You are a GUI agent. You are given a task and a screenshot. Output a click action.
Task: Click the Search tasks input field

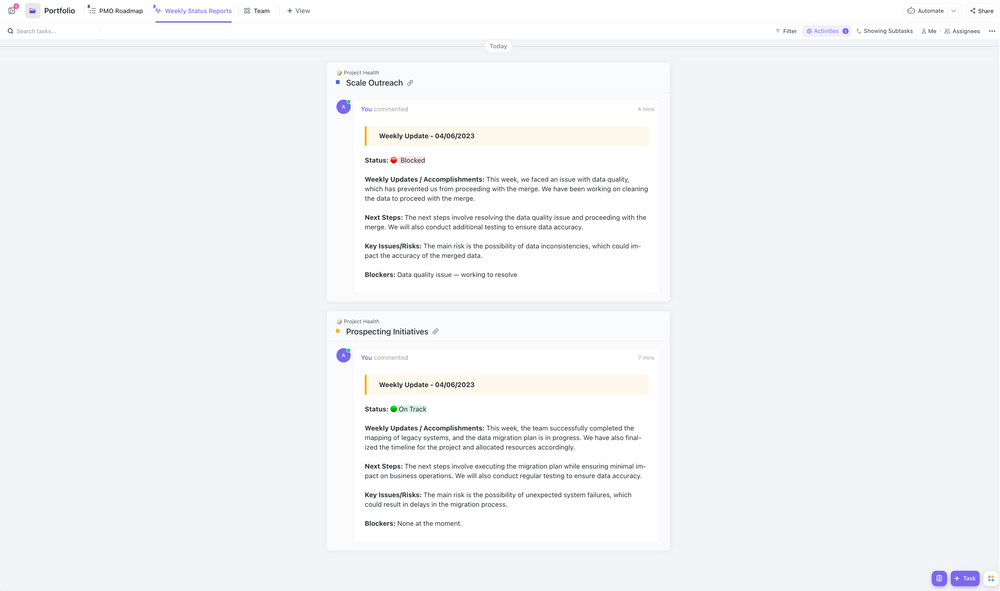(x=50, y=31)
